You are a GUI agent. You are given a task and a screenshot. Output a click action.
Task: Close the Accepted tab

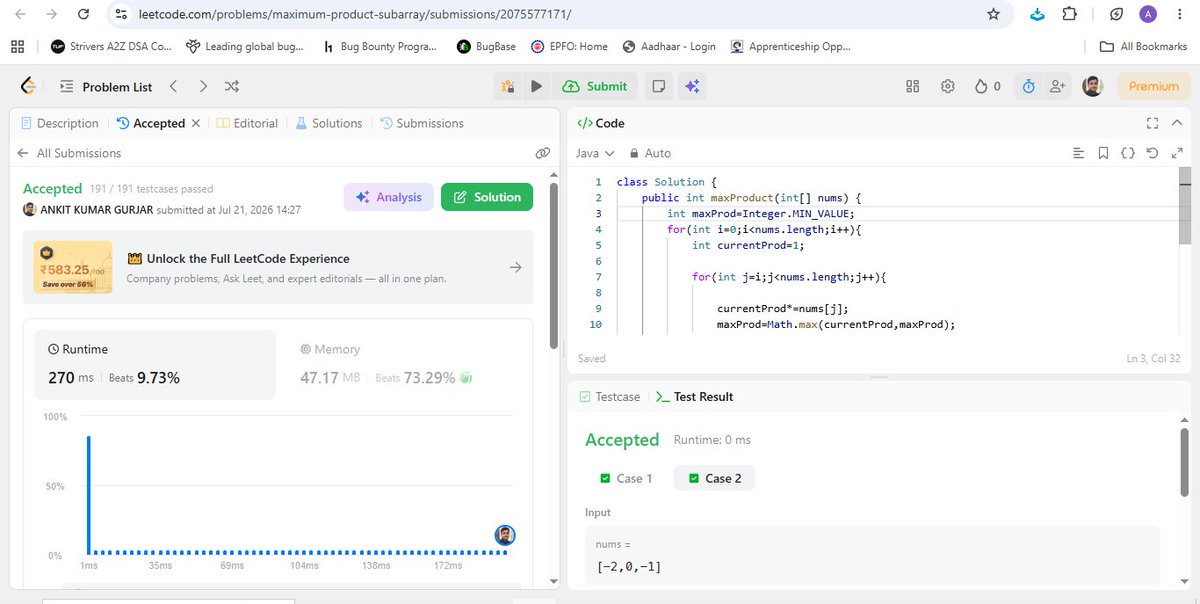196,123
